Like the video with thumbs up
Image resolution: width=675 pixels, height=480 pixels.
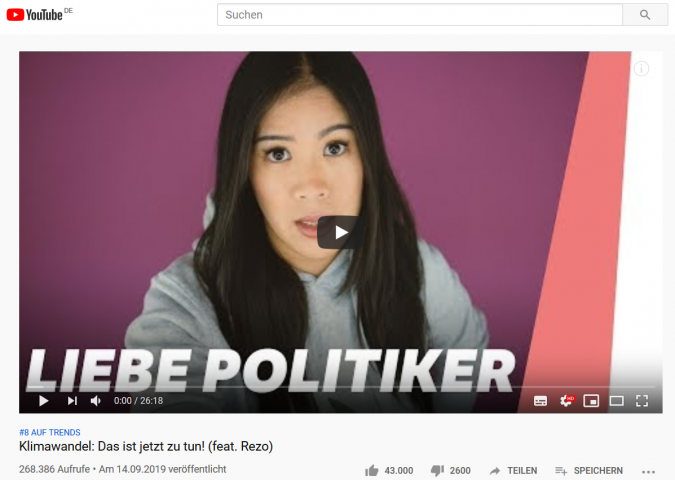tap(372, 471)
